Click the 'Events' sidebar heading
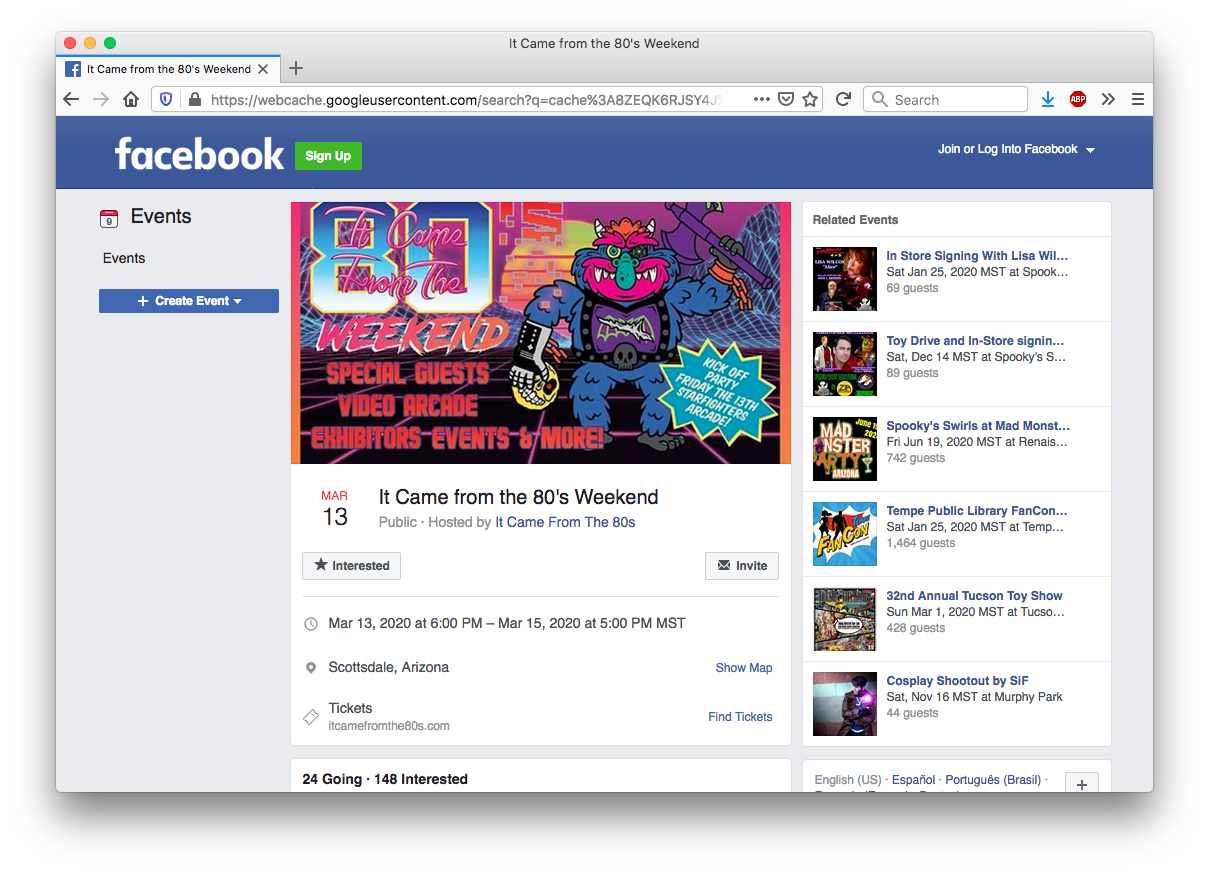 point(161,217)
